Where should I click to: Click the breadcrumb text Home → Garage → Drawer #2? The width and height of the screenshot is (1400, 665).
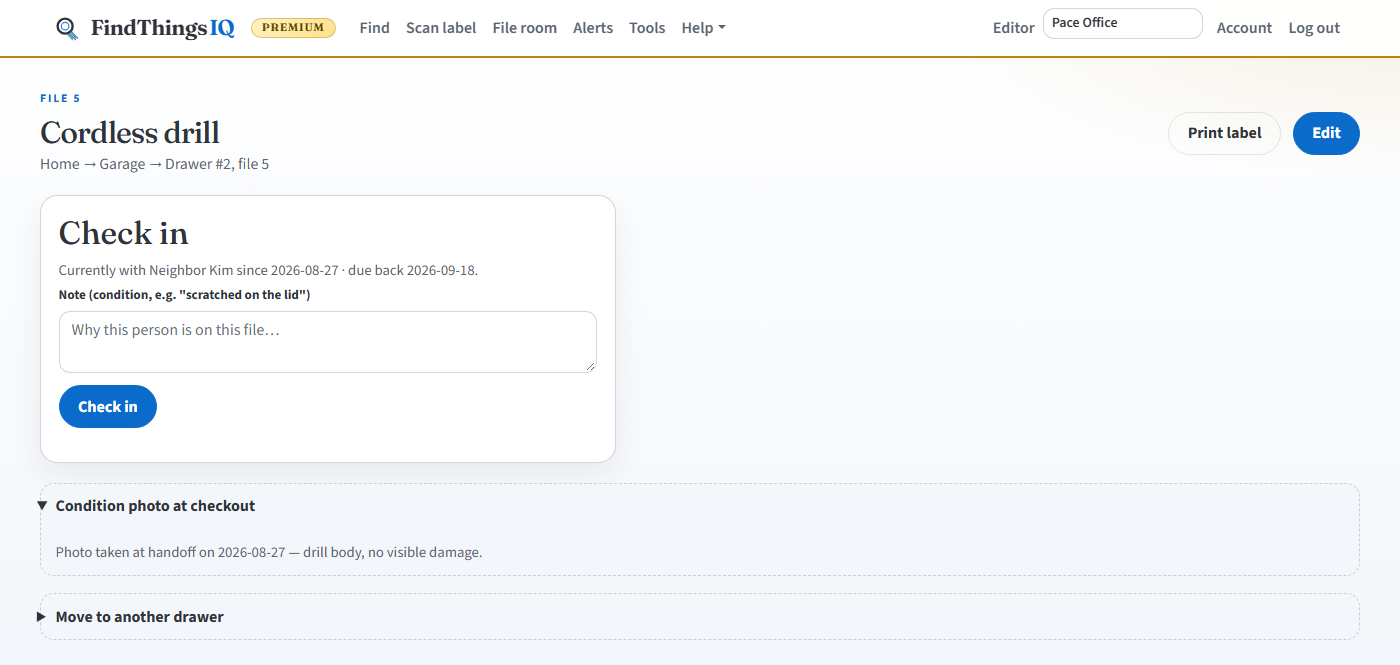(x=136, y=164)
